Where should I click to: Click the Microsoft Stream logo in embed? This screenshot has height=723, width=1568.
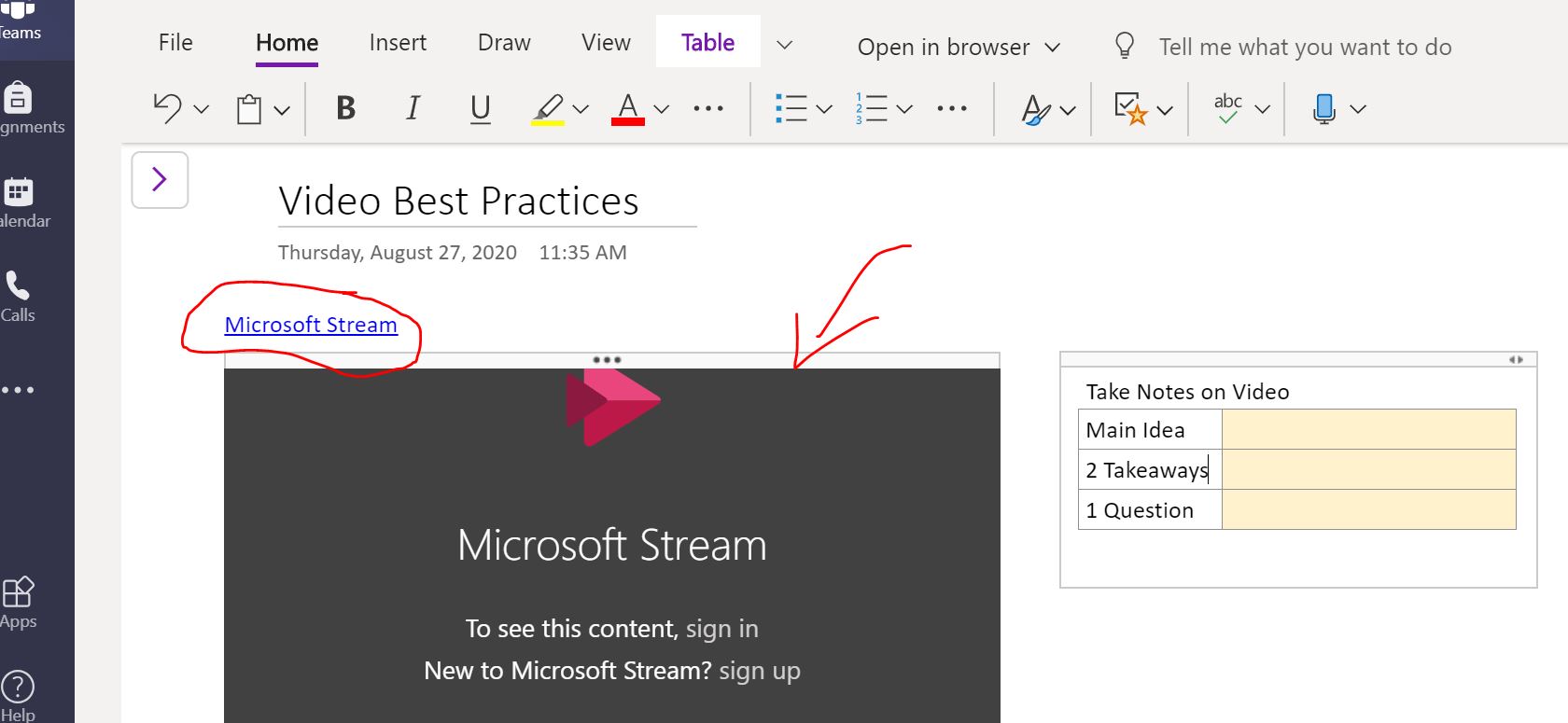coord(612,407)
